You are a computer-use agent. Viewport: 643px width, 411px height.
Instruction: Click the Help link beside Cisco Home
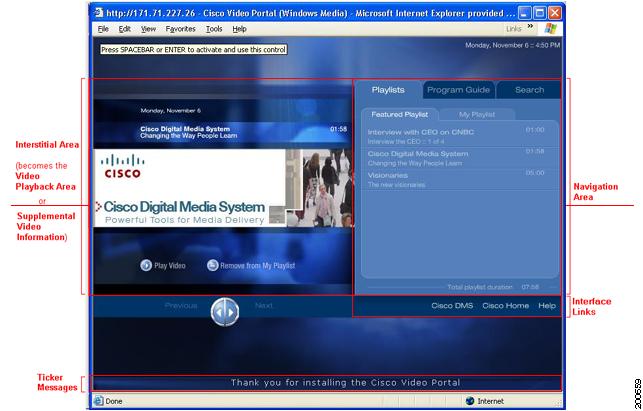tap(547, 306)
